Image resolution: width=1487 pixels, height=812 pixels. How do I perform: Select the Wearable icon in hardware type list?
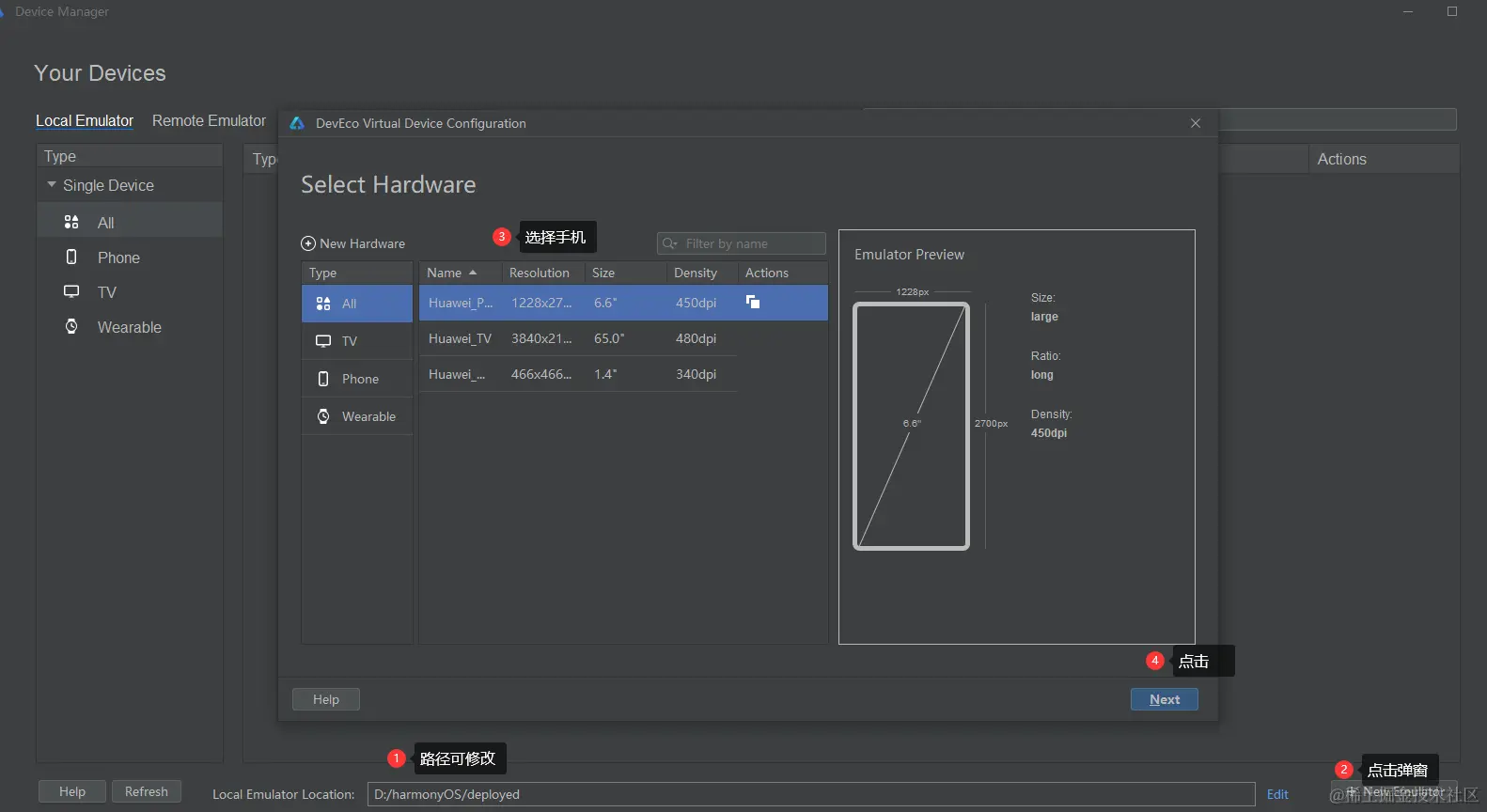tap(323, 416)
